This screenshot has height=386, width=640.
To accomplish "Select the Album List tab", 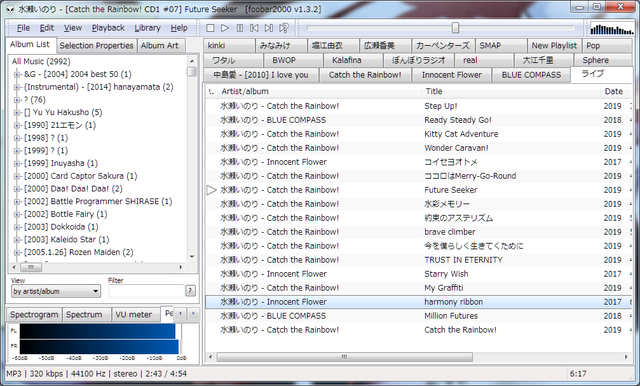I will tap(30, 44).
